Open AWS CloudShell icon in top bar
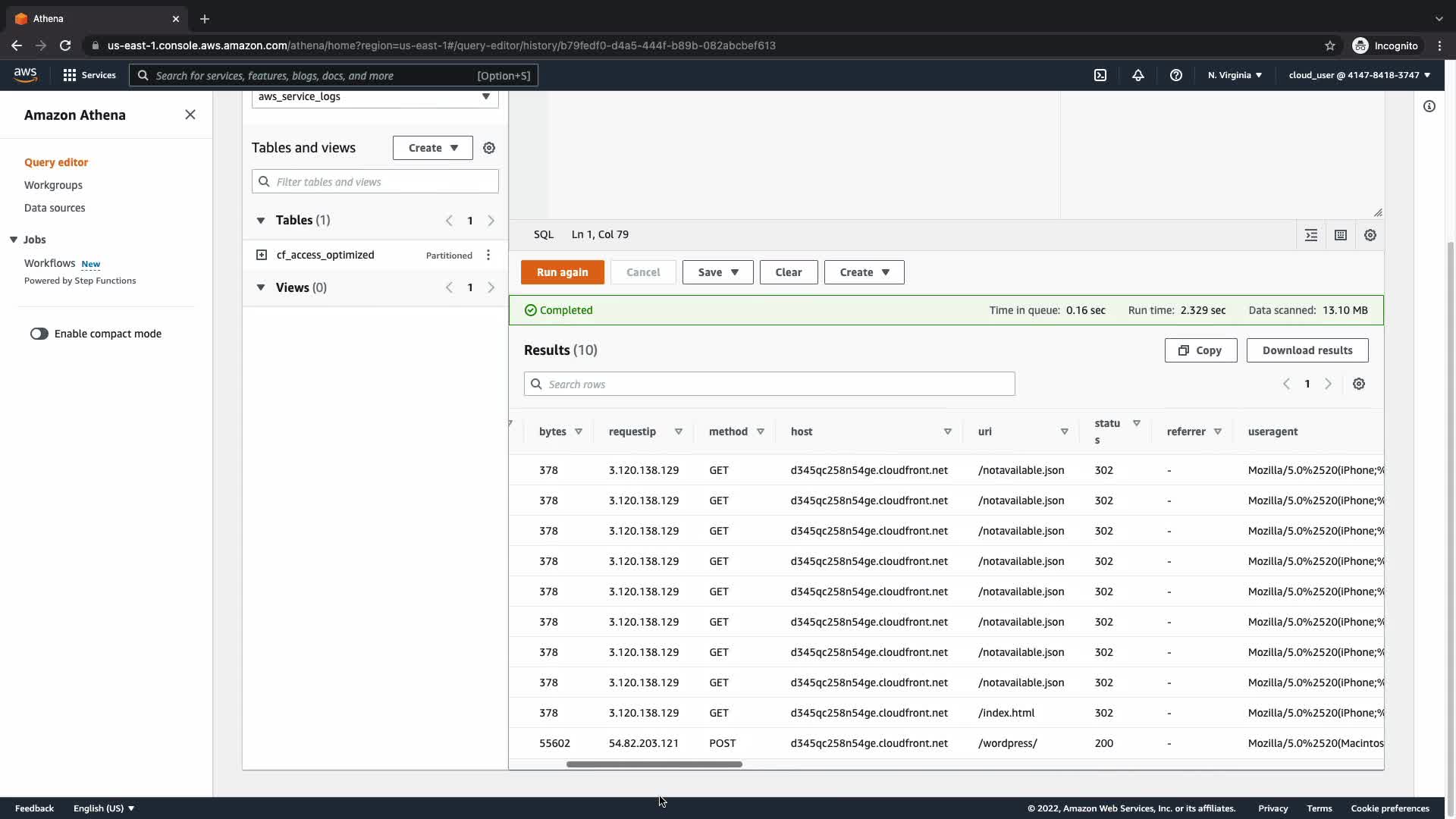 click(1100, 75)
